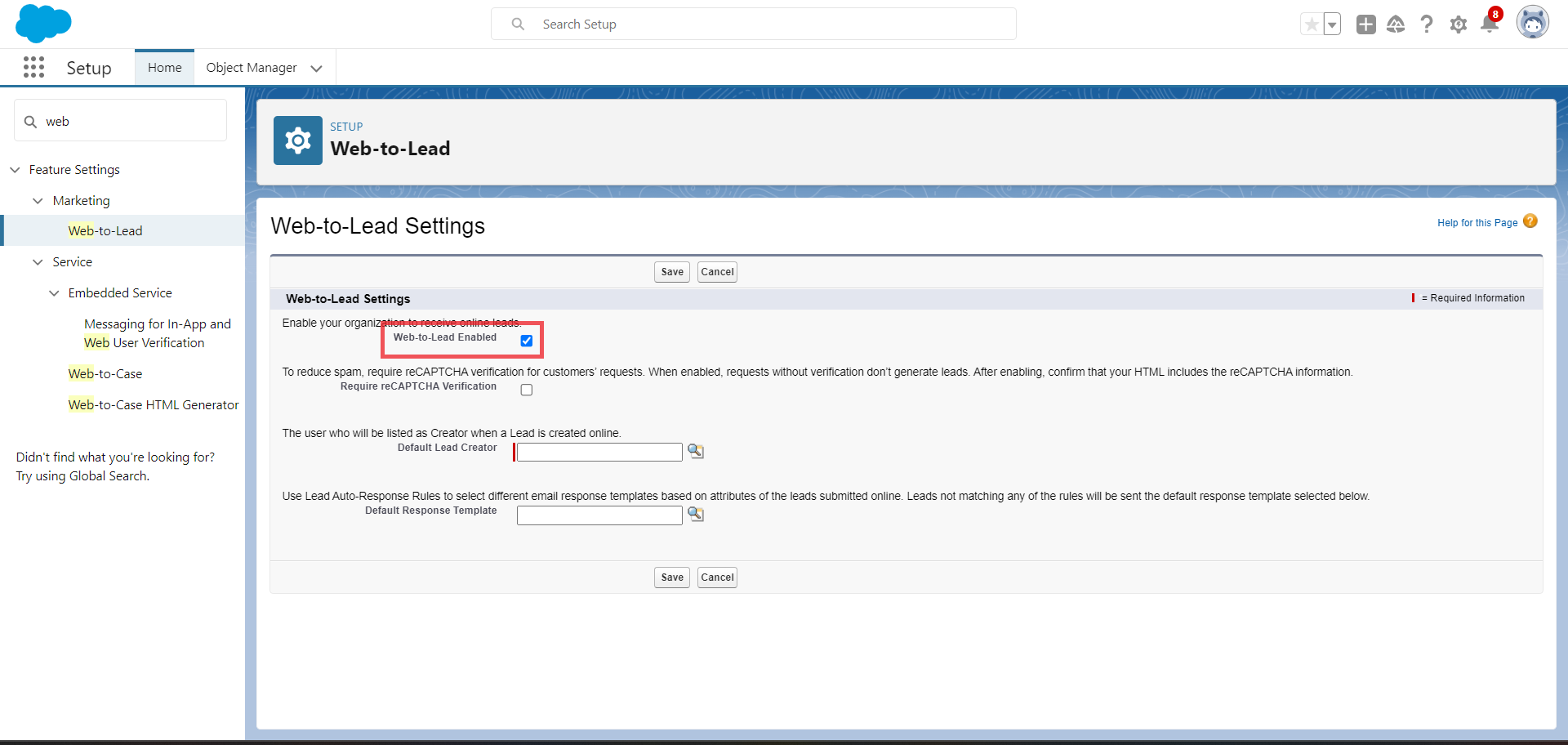1568x745 pixels.
Task: Click the Trailhead guidance icon
Action: pos(1396,25)
